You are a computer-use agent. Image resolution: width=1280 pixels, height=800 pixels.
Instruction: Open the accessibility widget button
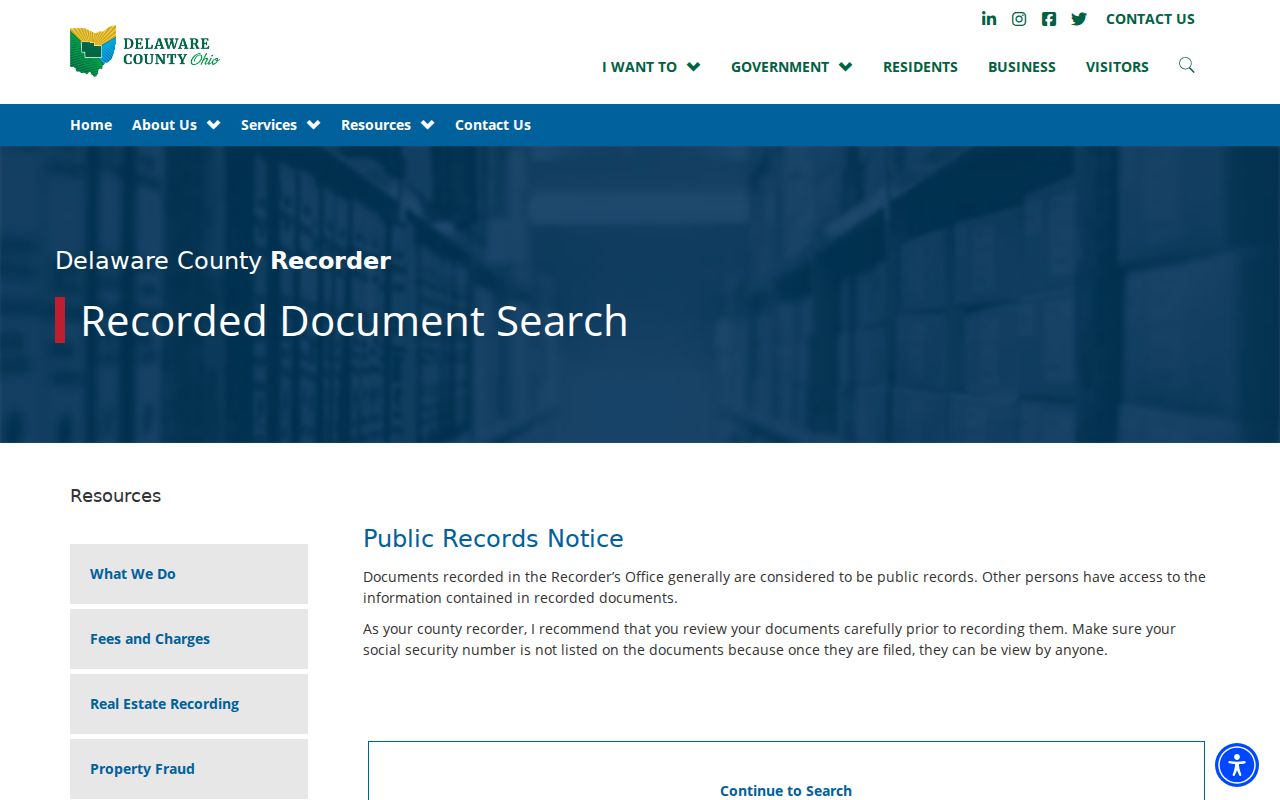(1237, 765)
